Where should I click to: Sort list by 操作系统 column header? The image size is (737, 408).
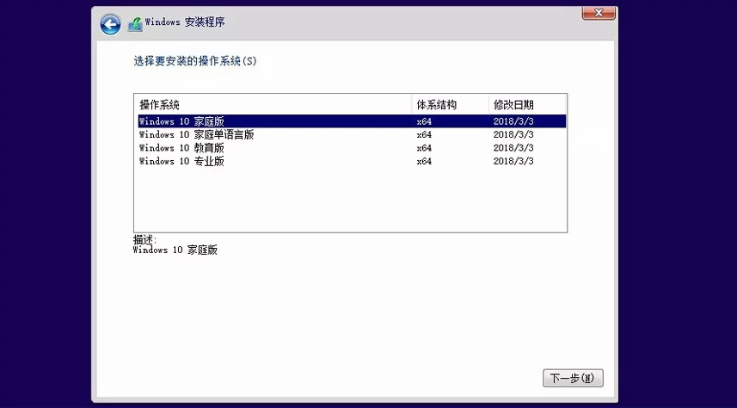[x=160, y=105]
